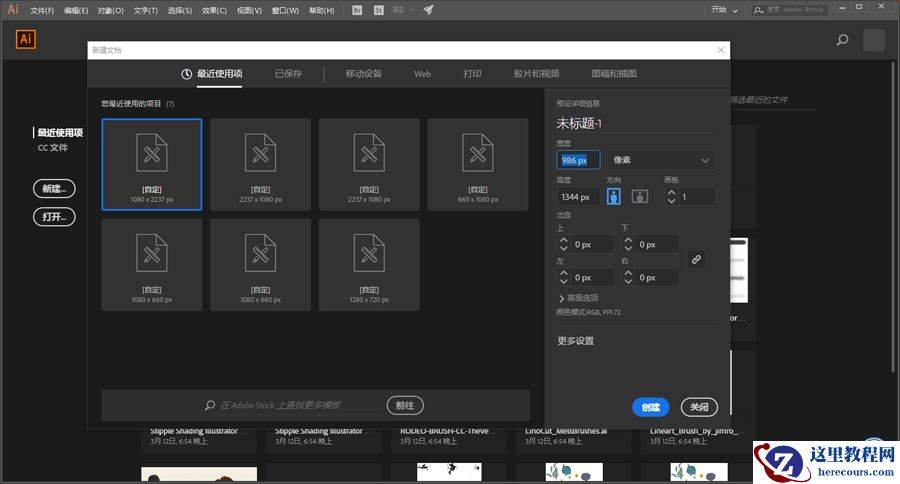Viewport: 900px width, 484px height.
Task: Select landscape orientation icon
Action: click(x=640, y=196)
